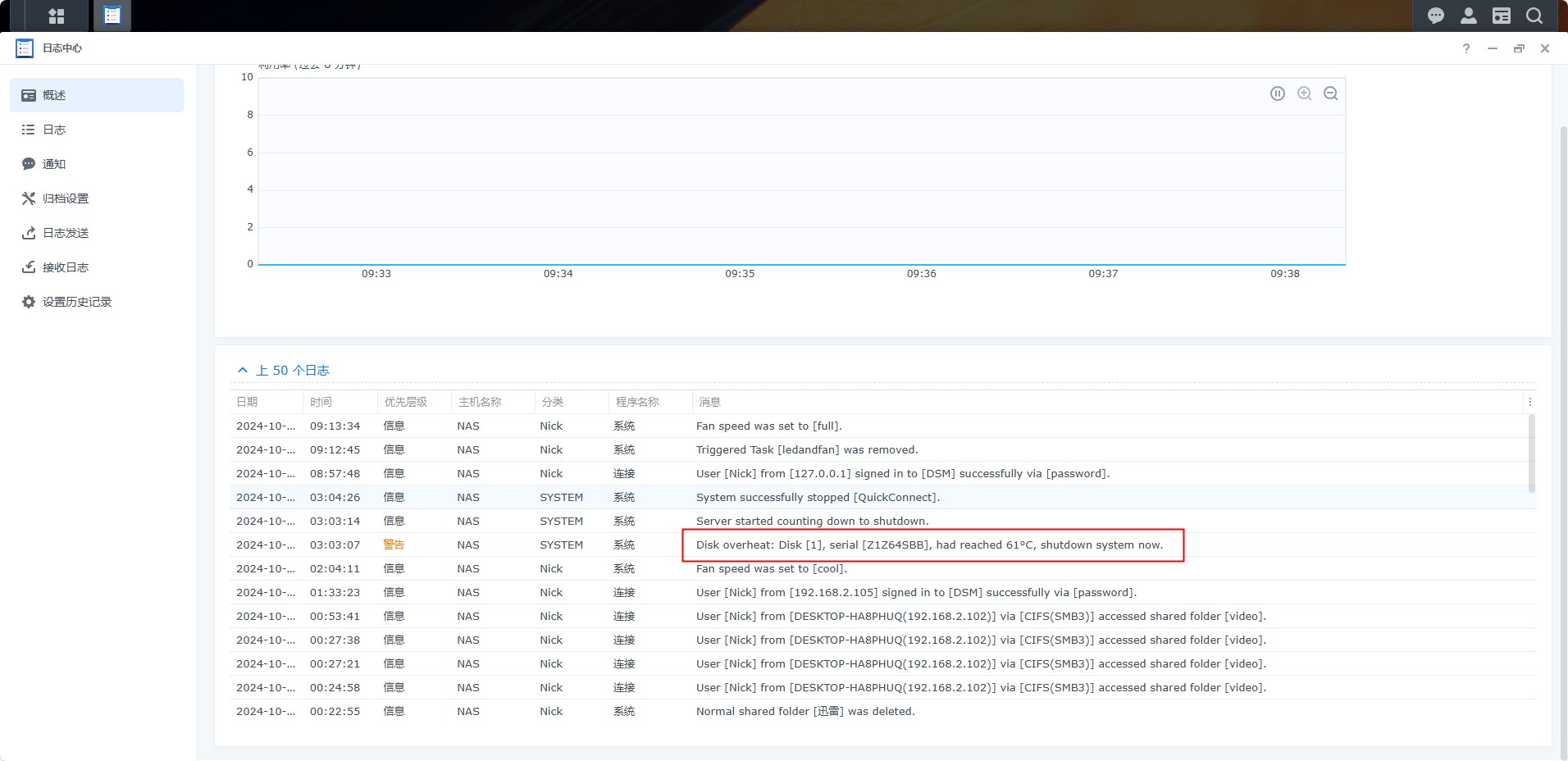Click the help question mark icon
1568x761 pixels.
[1466, 48]
